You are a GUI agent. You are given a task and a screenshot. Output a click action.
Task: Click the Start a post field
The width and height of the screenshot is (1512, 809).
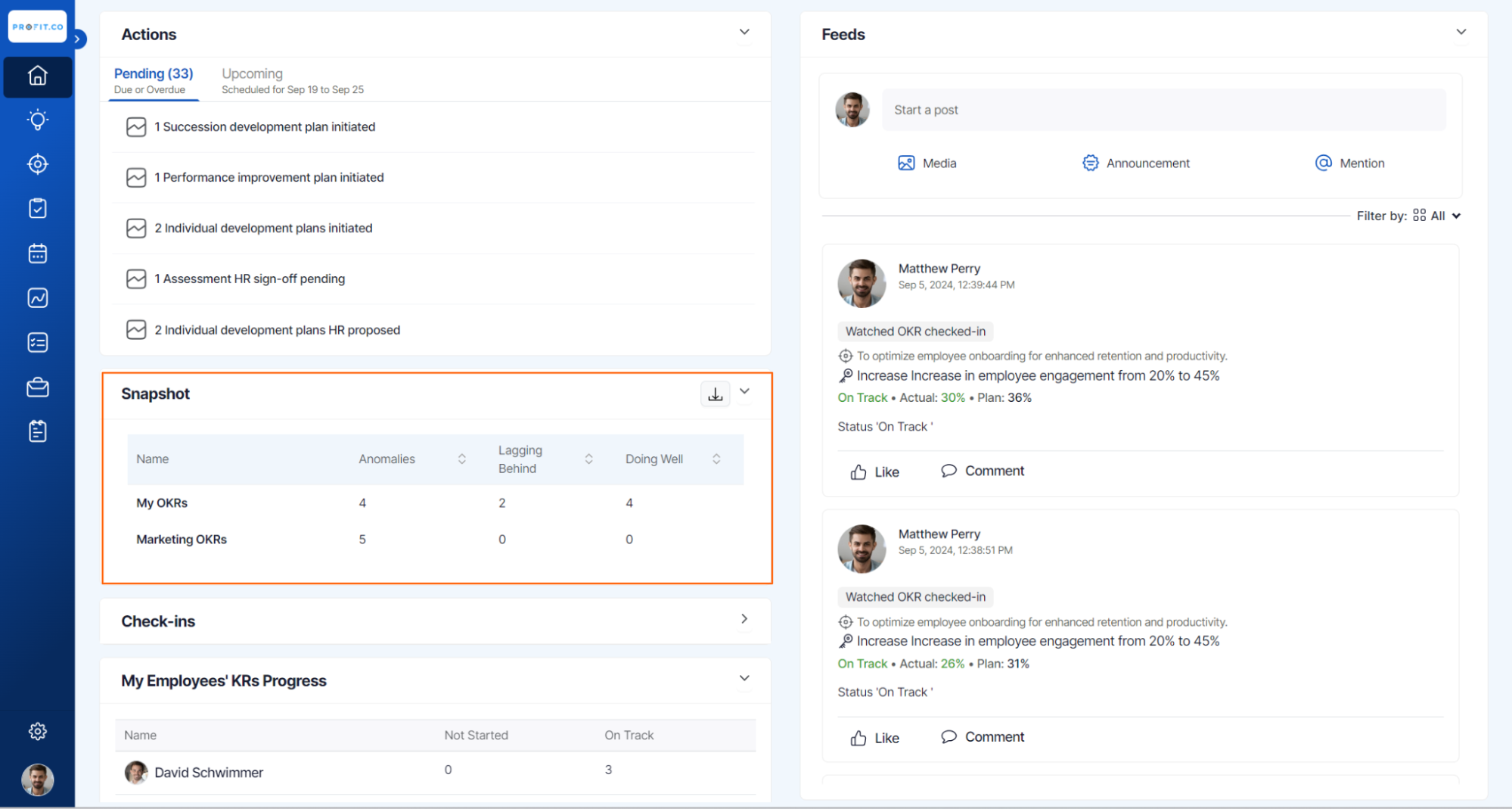(x=1163, y=110)
